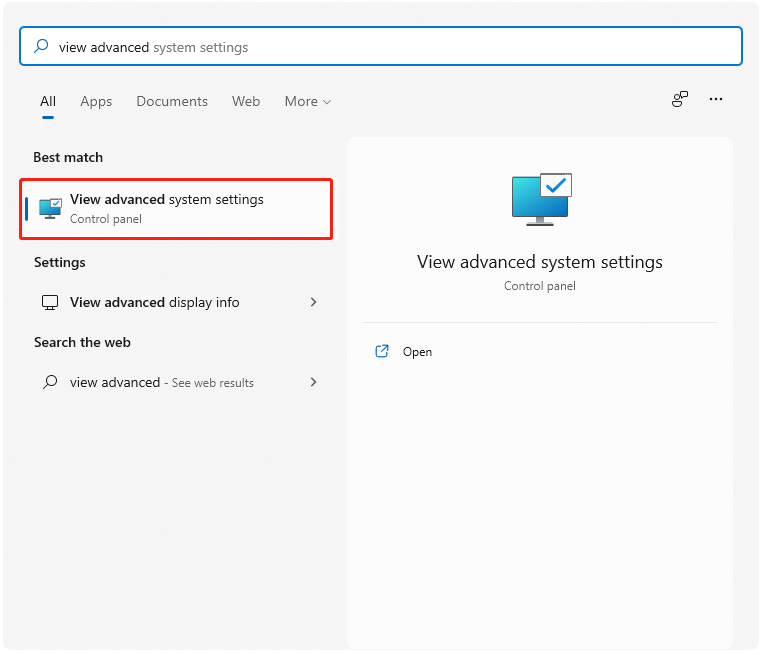765x655 pixels.
Task: Switch to the Apps tab
Action: point(96,101)
